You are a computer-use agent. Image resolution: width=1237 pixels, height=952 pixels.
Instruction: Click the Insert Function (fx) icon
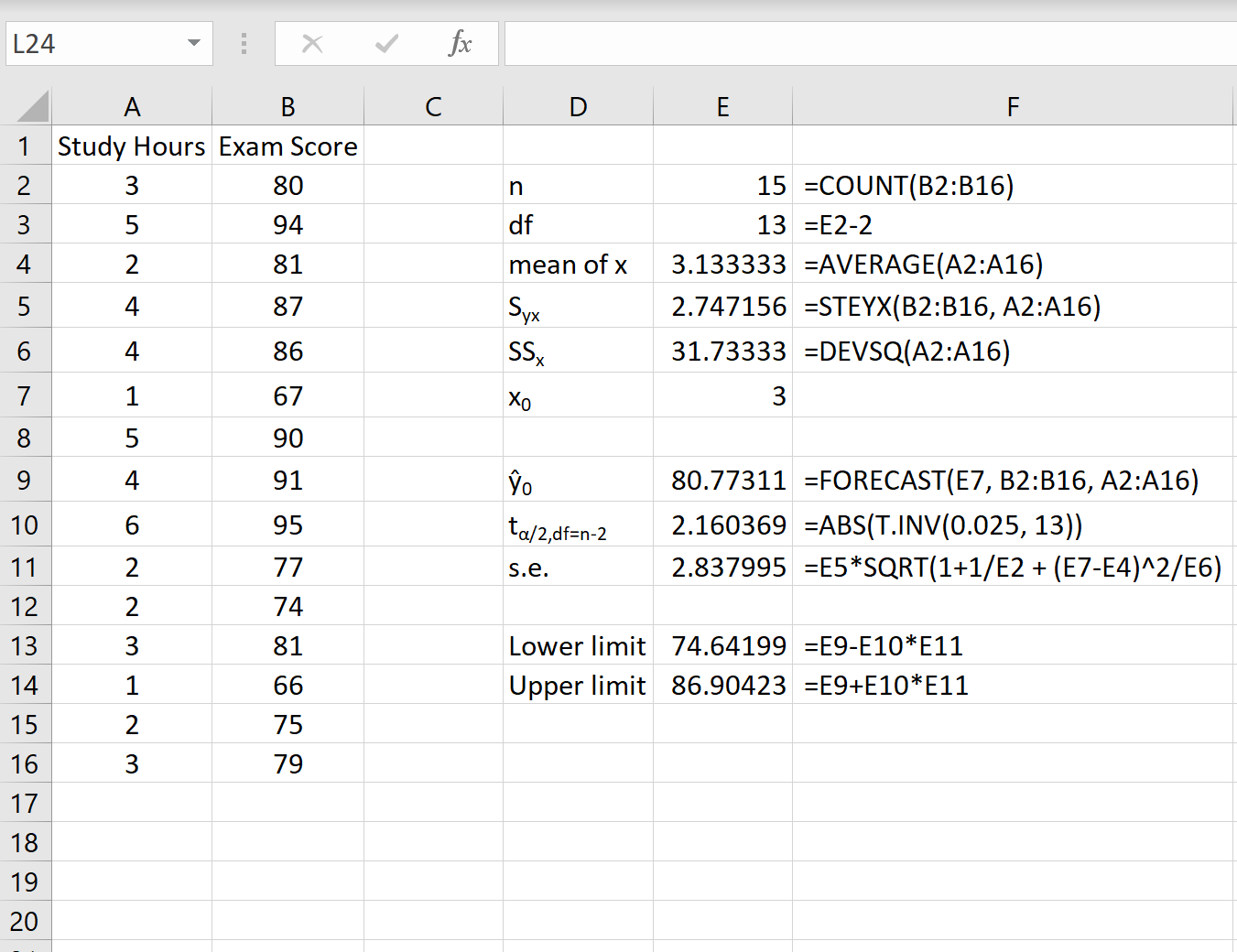tap(461, 42)
